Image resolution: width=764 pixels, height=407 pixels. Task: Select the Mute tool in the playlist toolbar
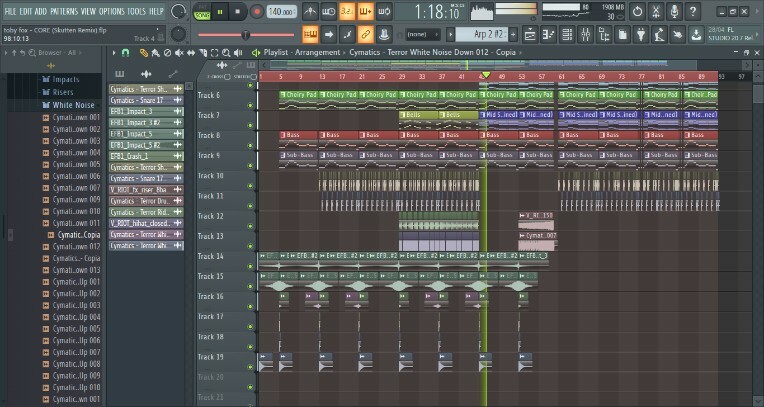(179, 53)
